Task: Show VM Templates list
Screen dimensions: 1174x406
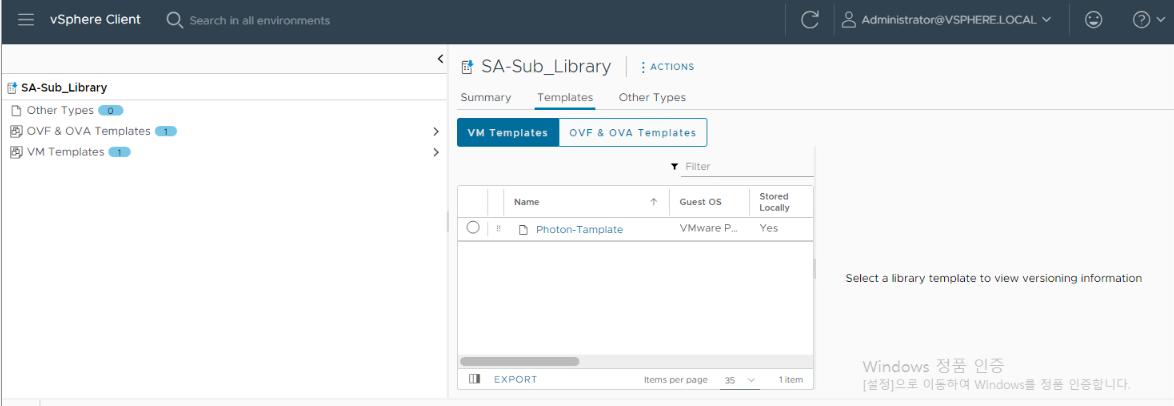Action: 508,133
